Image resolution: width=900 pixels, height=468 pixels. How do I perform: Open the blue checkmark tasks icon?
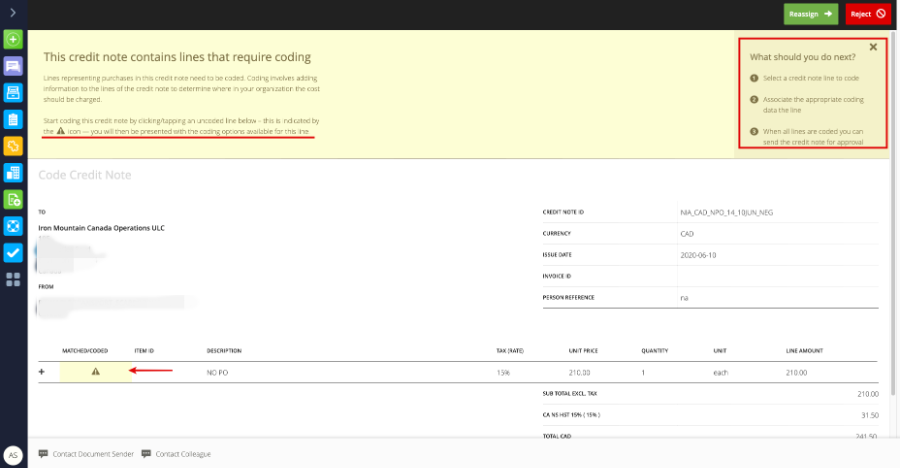(x=13, y=253)
